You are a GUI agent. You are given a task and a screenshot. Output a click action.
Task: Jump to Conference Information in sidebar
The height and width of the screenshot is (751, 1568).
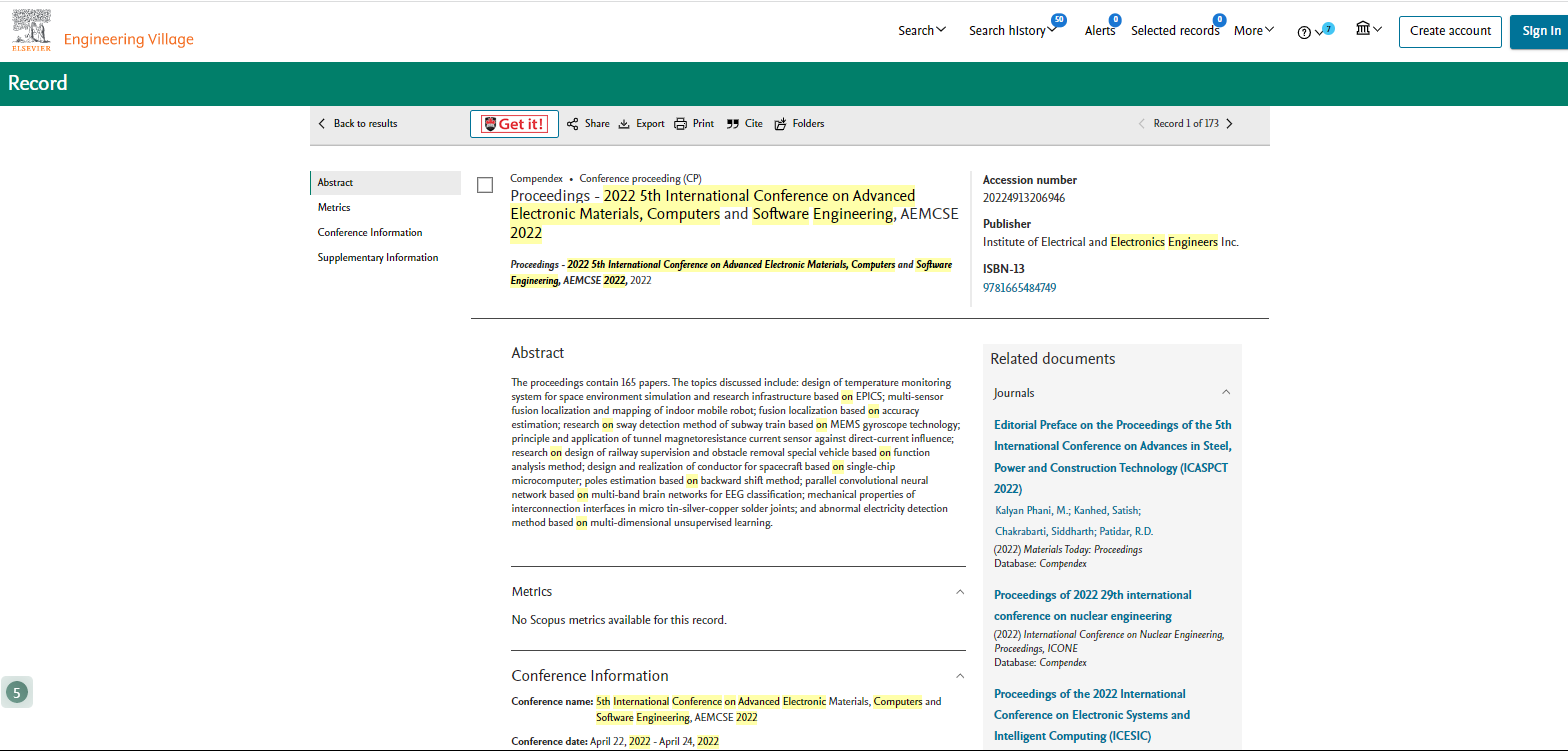[370, 233]
